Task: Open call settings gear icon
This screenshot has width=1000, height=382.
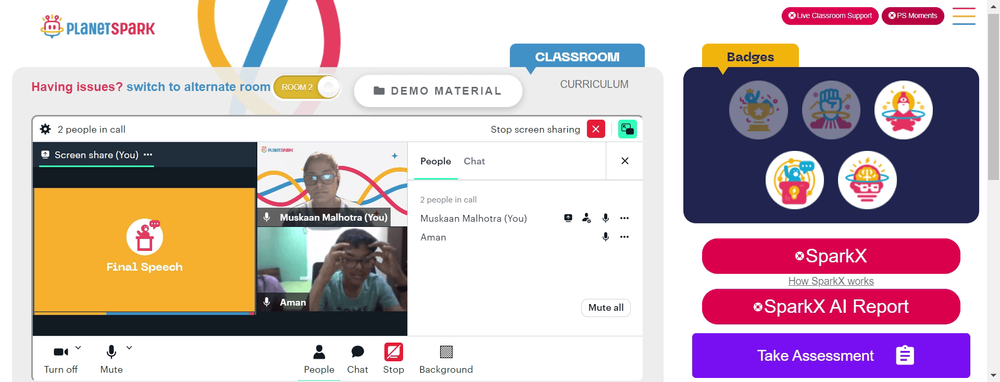Action: tap(45, 129)
